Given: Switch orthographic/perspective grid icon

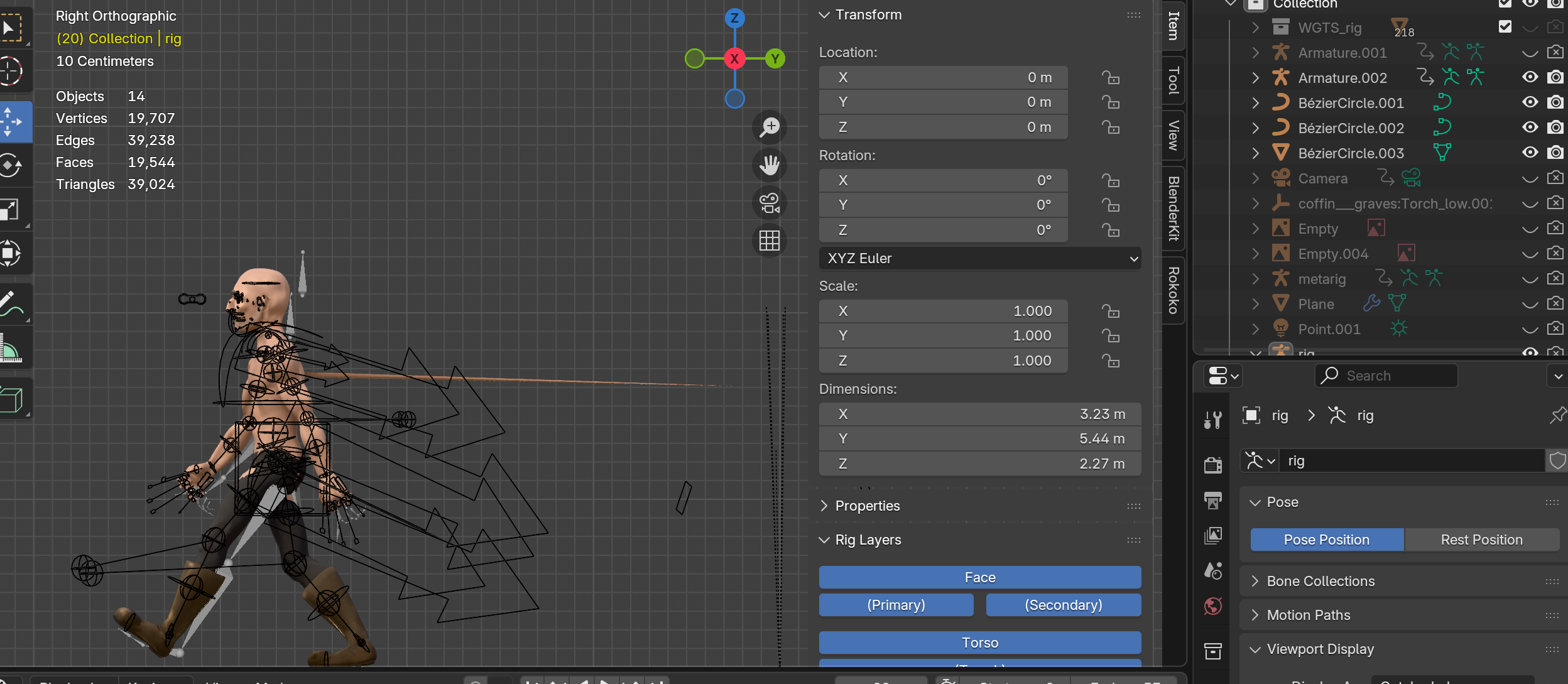Looking at the screenshot, I should 770,241.
